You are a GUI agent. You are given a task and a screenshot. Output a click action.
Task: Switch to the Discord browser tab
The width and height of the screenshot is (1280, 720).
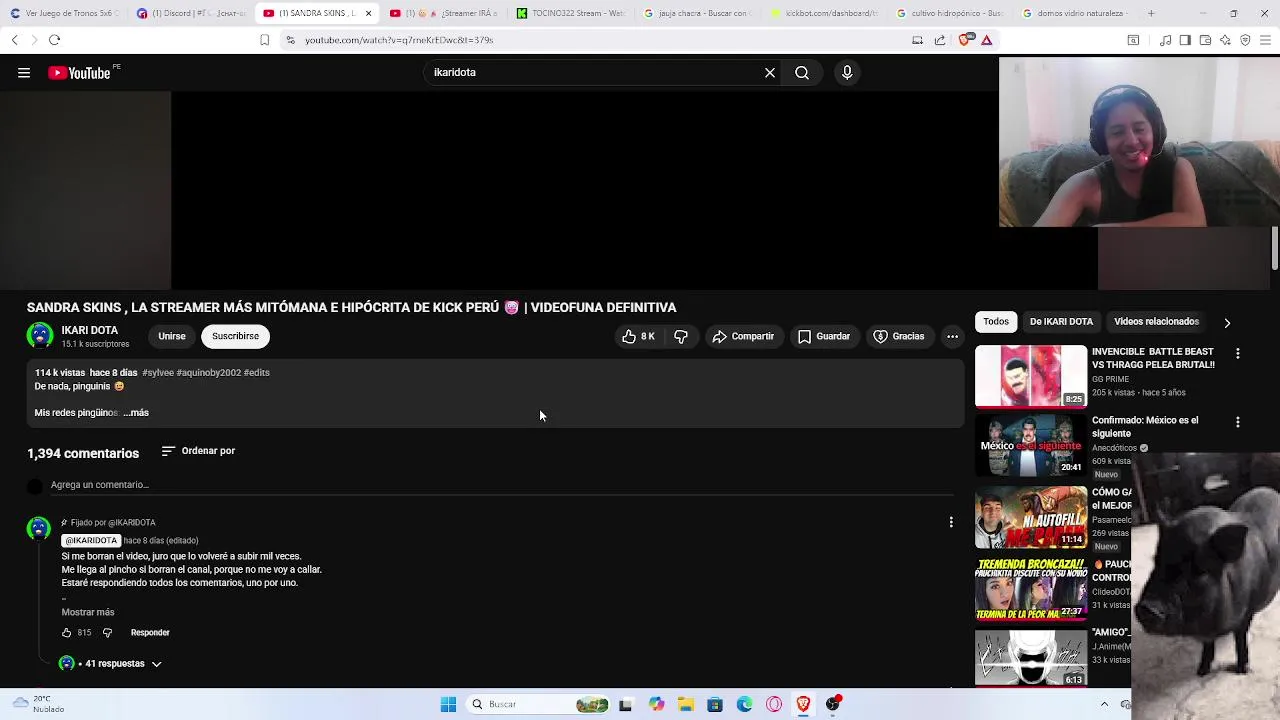point(190,13)
